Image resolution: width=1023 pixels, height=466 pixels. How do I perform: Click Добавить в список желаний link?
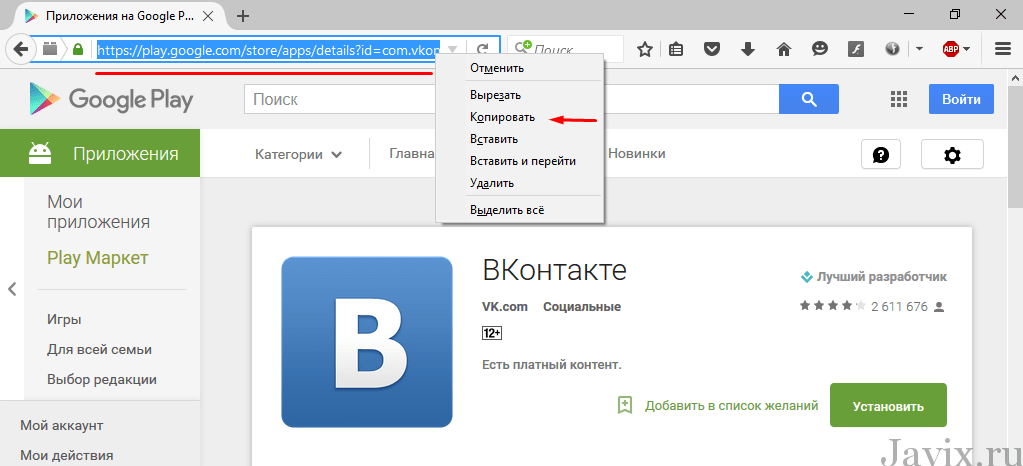(x=731, y=406)
